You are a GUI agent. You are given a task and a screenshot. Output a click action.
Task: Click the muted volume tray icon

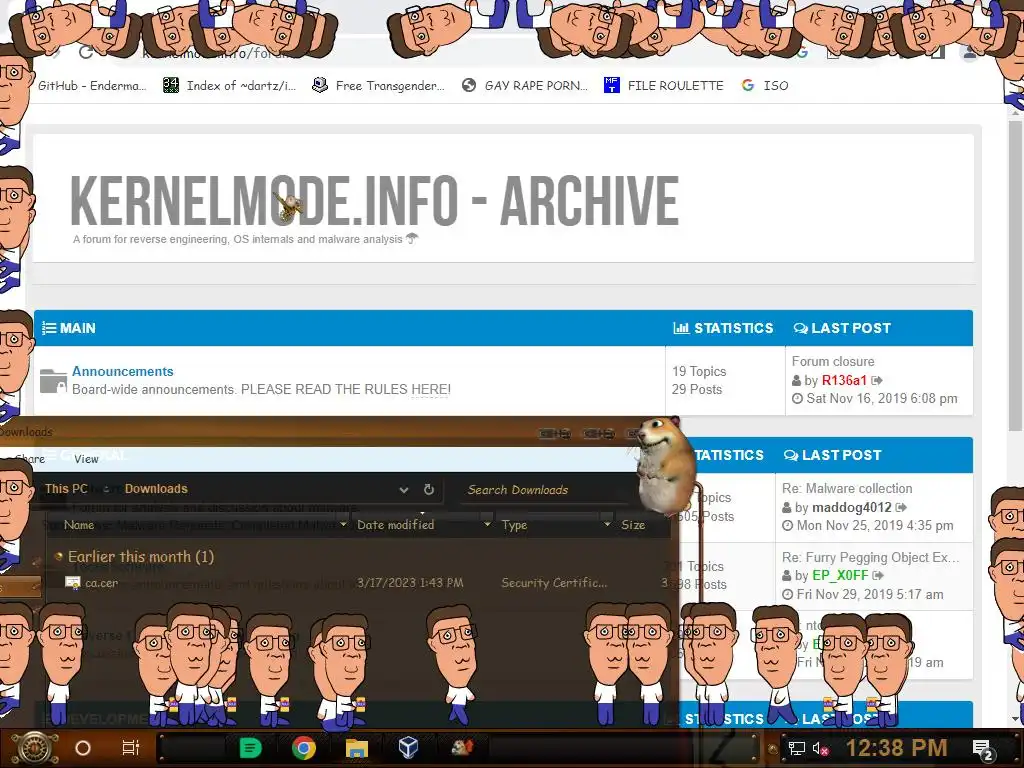pyautogui.click(x=821, y=748)
